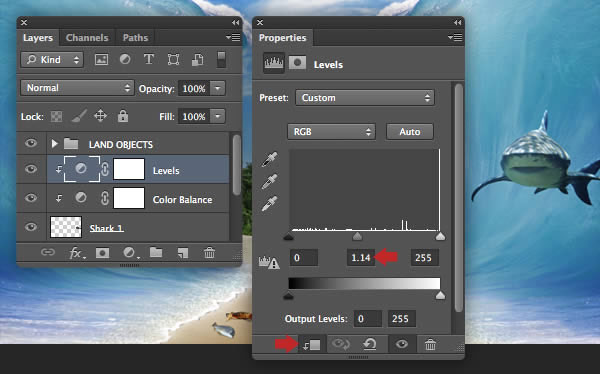600x374 pixels.
Task: Open the Fill slider dropdown arrow
Action: pyautogui.click(x=217, y=116)
